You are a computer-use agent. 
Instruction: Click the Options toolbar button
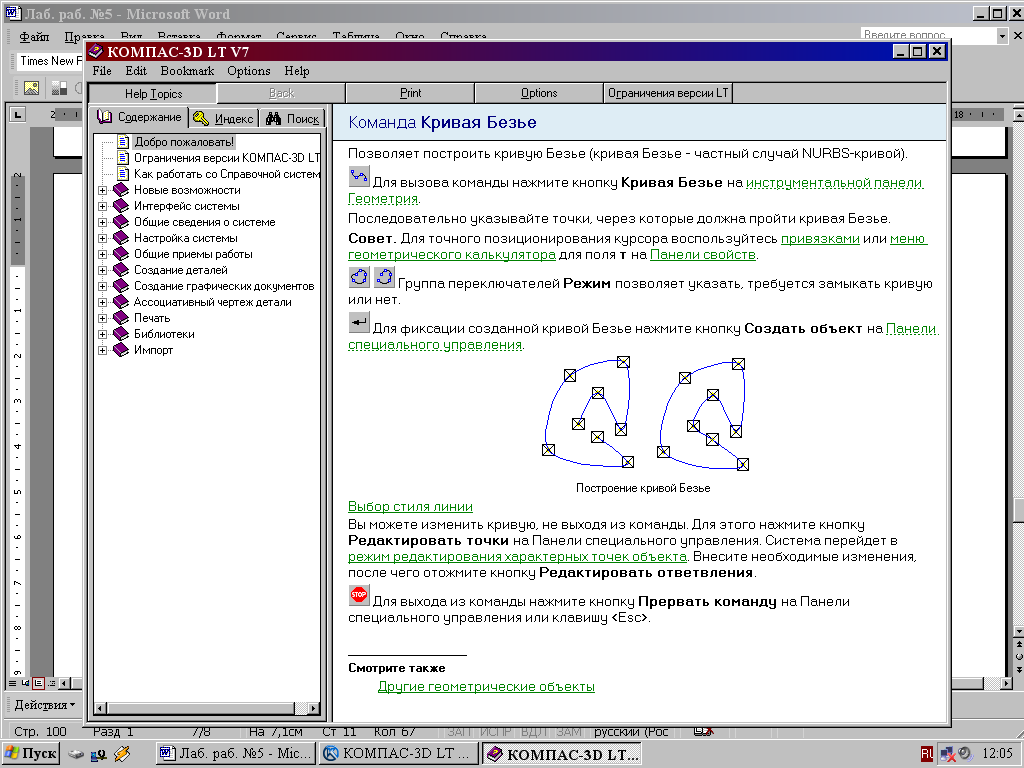[539, 93]
